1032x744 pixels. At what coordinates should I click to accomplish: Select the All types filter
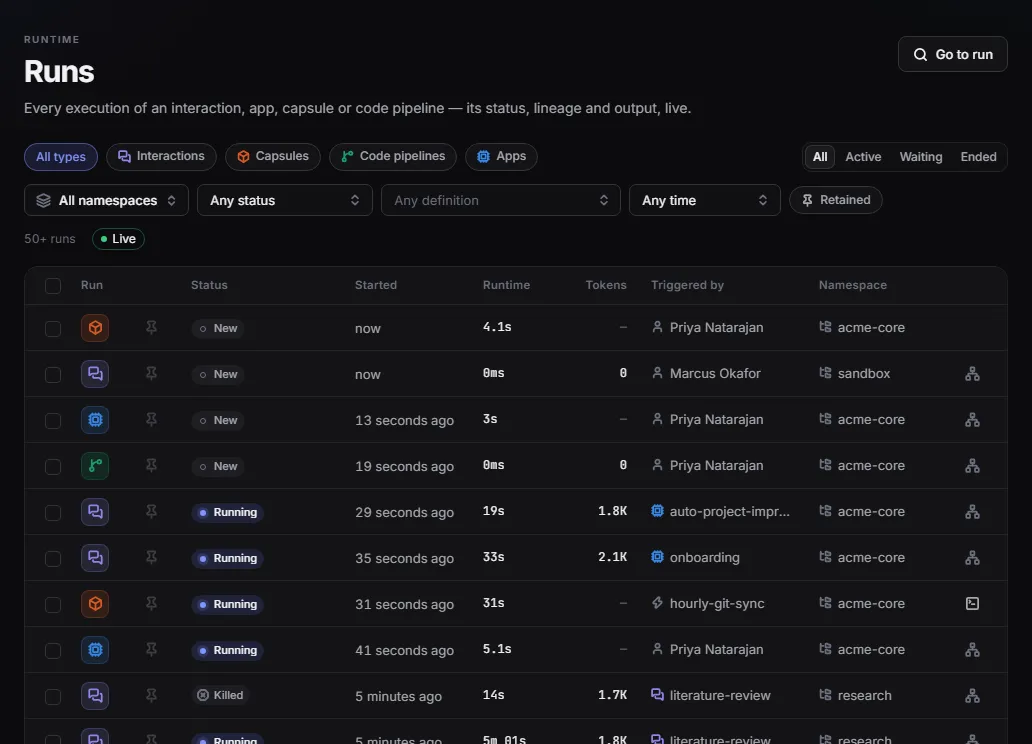(61, 157)
